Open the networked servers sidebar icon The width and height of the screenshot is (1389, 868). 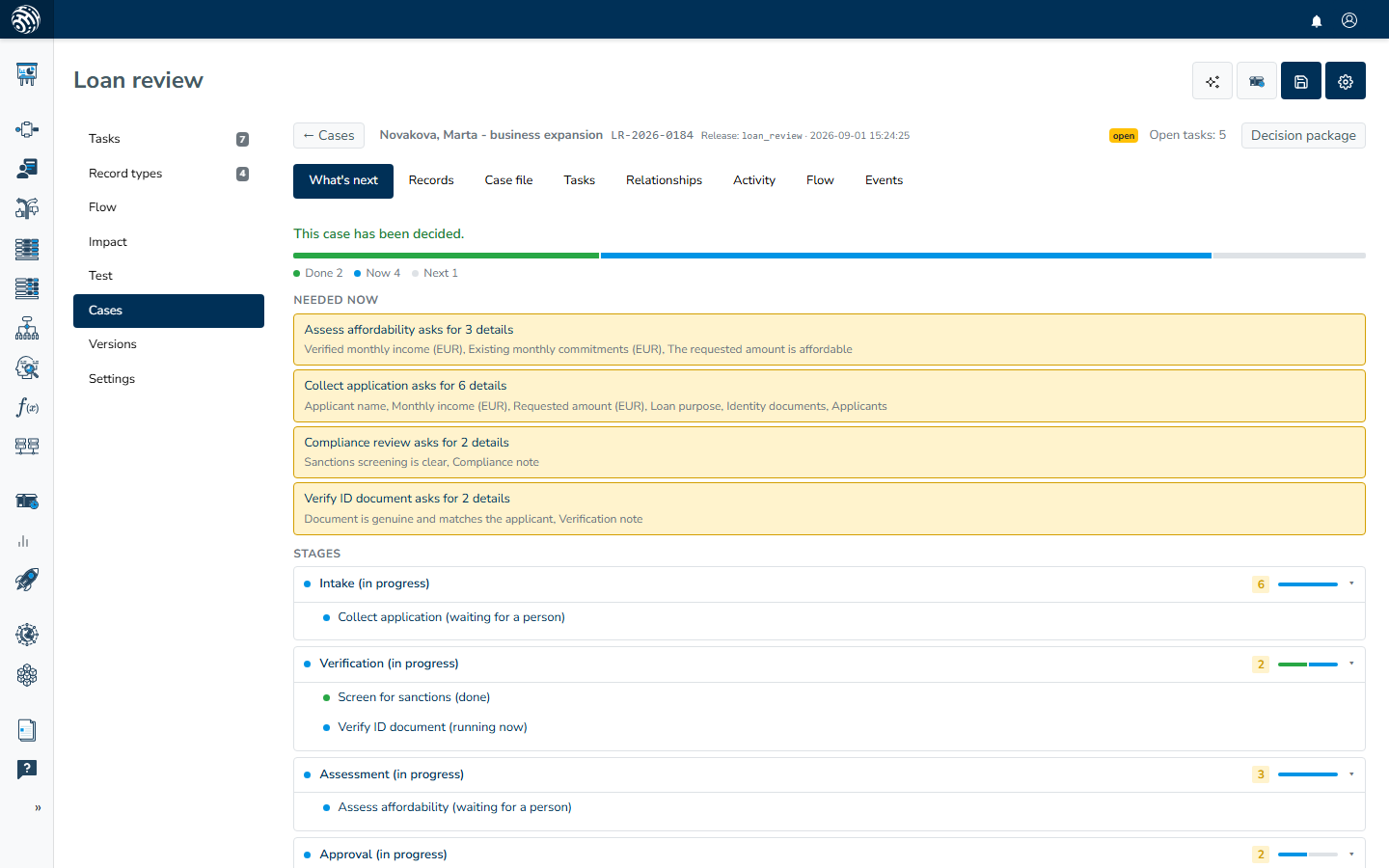point(27,446)
